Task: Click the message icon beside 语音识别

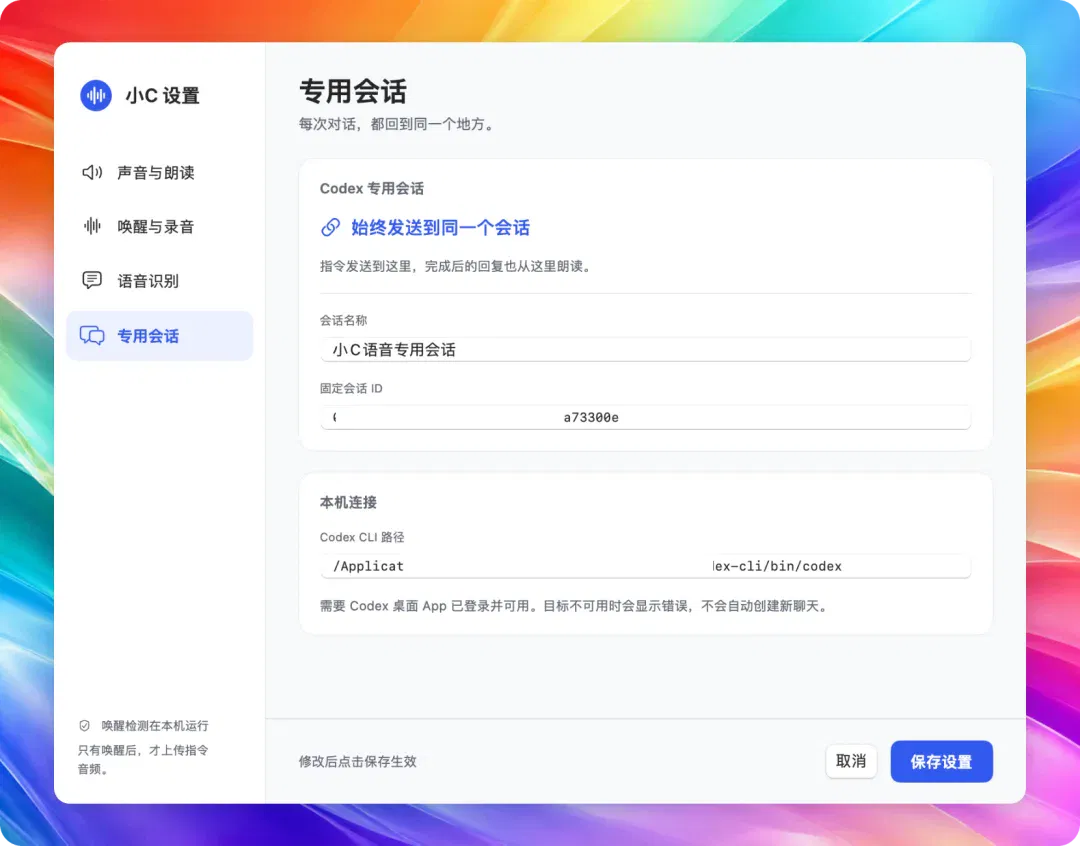Action: [x=92, y=280]
